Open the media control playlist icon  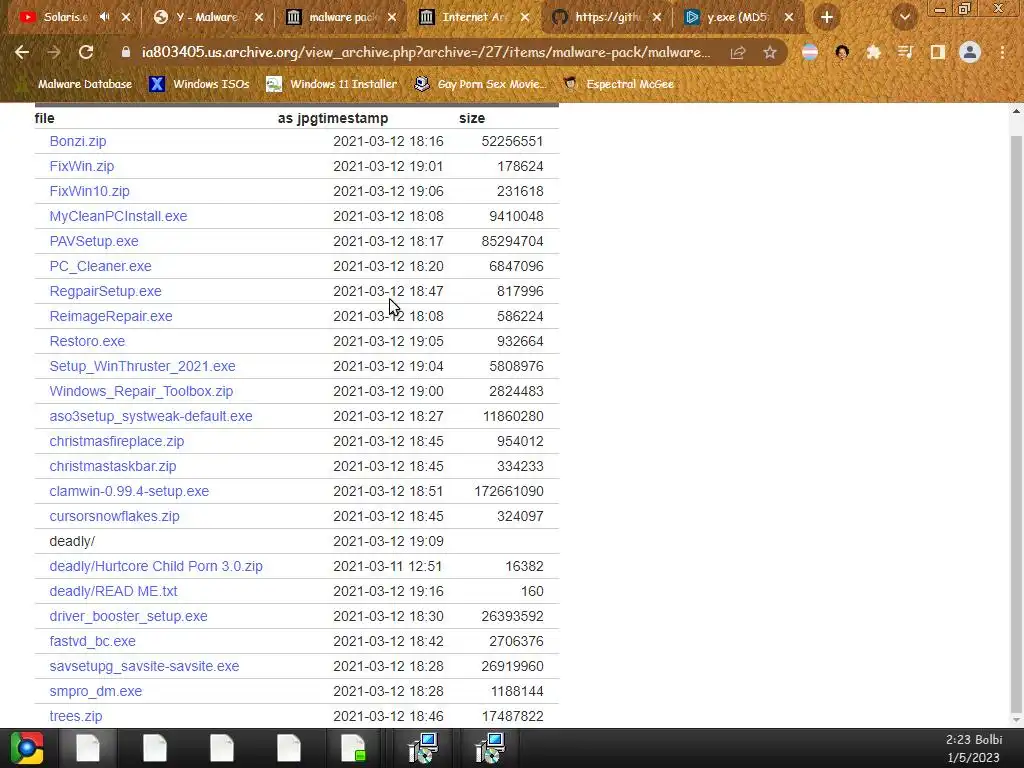click(905, 52)
